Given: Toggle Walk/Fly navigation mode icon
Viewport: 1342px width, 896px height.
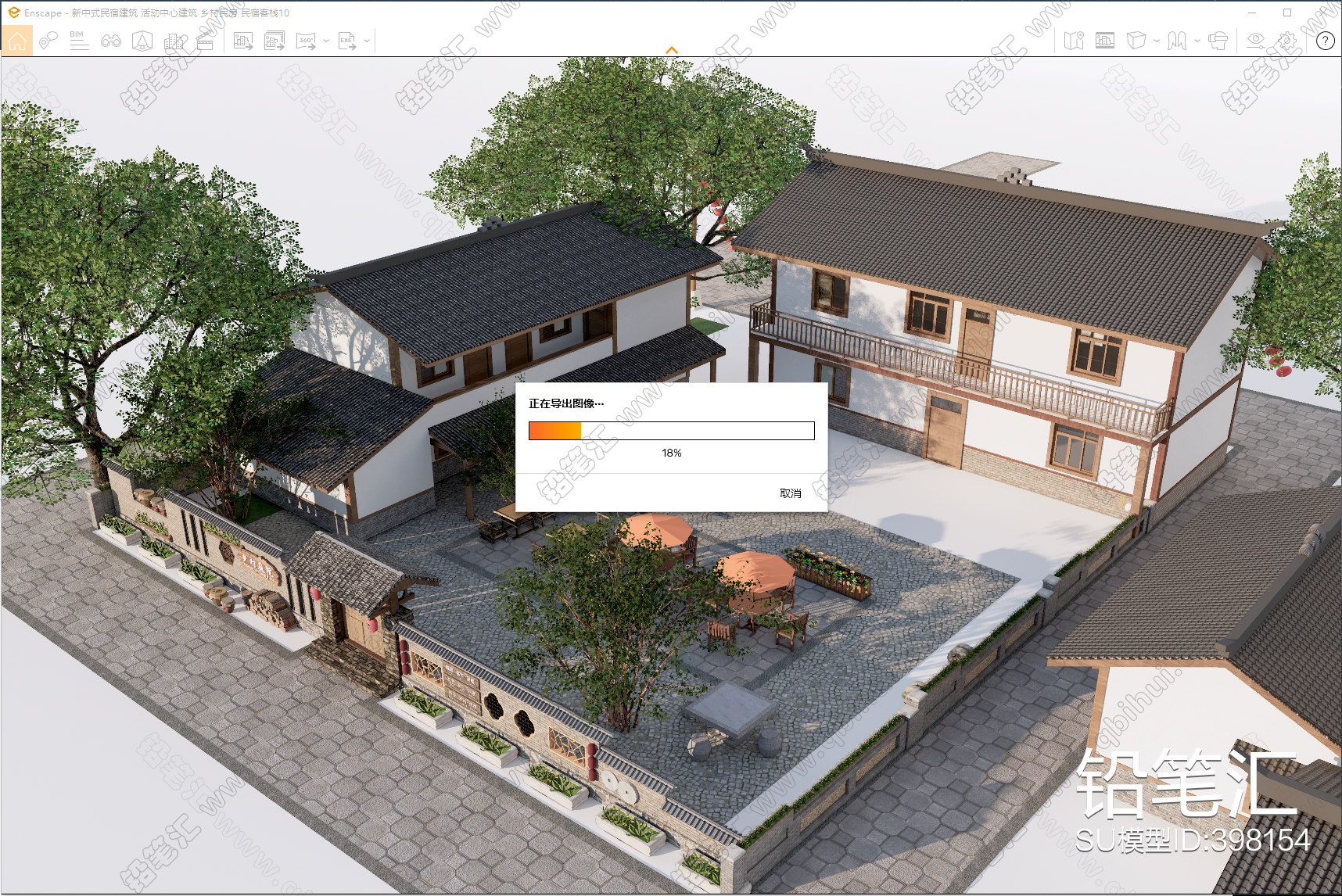Looking at the screenshot, I should coord(1177,41).
